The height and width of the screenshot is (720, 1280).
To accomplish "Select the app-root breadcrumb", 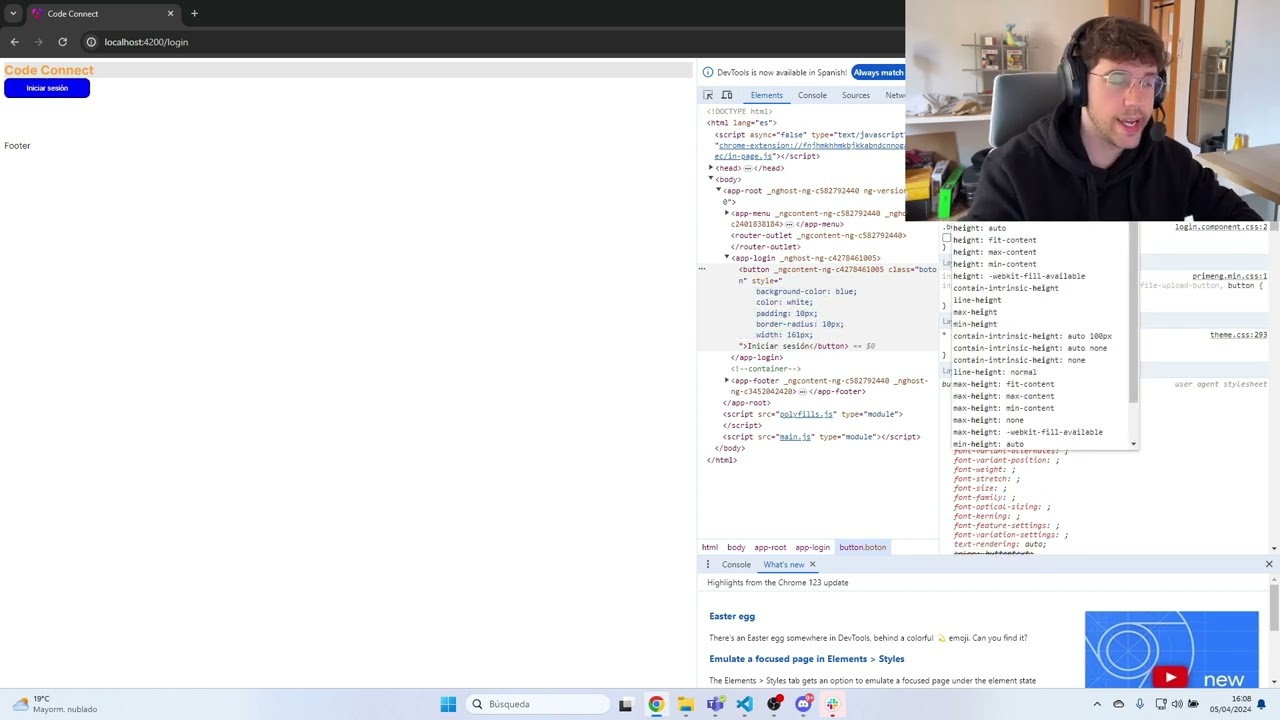I will [x=770, y=547].
